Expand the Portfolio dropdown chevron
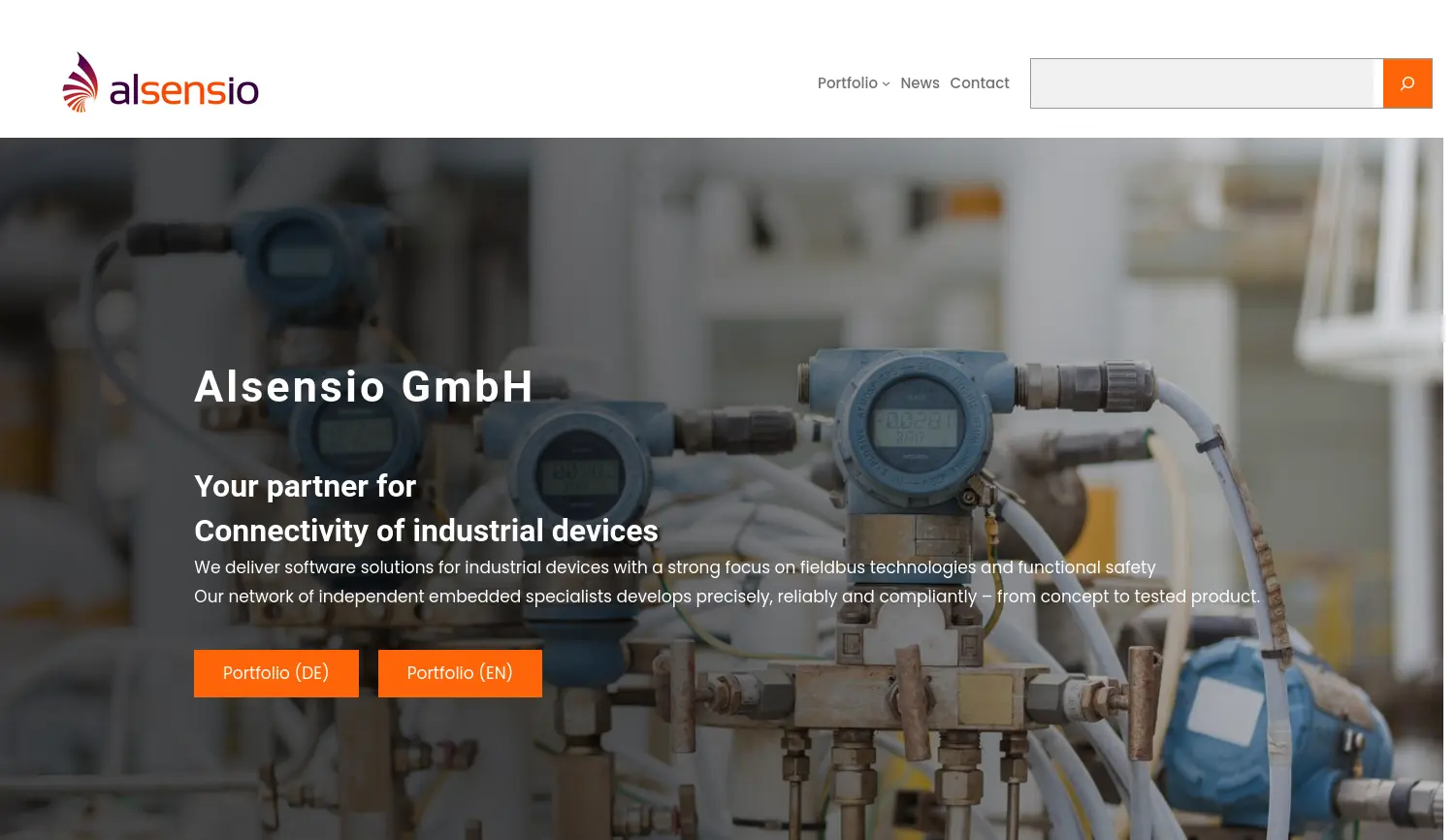Viewport: 1455px width, 840px height. pyautogui.click(x=886, y=83)
